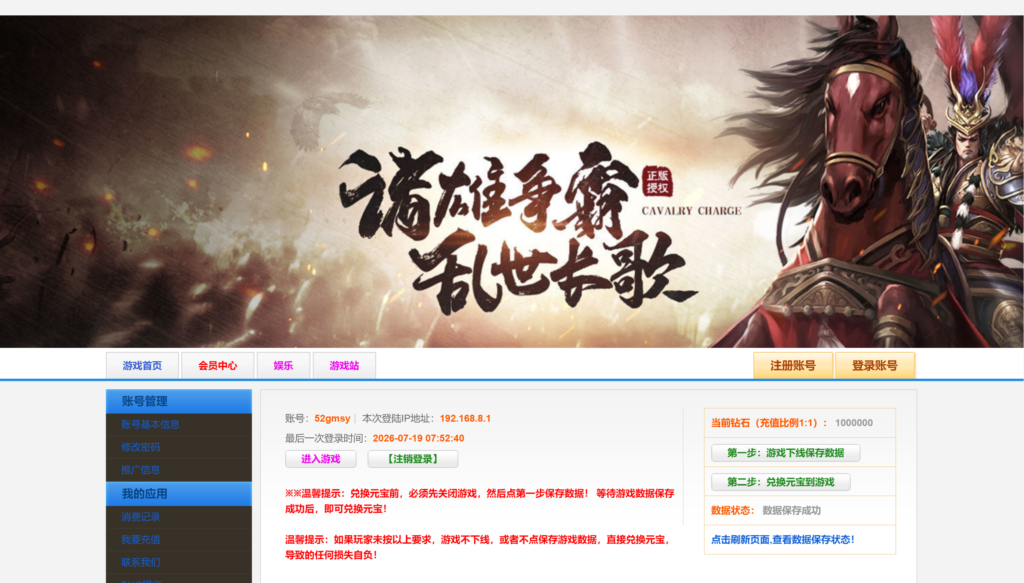The width and height of the screenshot is (1024, 583).
Task: Click the 点击刷新页面,查看数据保存状态 link
Action: [783, 539]
